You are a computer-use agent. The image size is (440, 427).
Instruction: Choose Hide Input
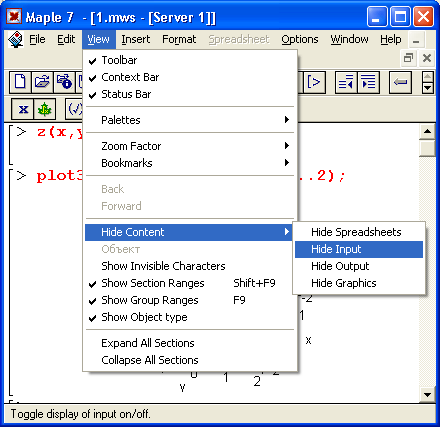tap(359, 249)
